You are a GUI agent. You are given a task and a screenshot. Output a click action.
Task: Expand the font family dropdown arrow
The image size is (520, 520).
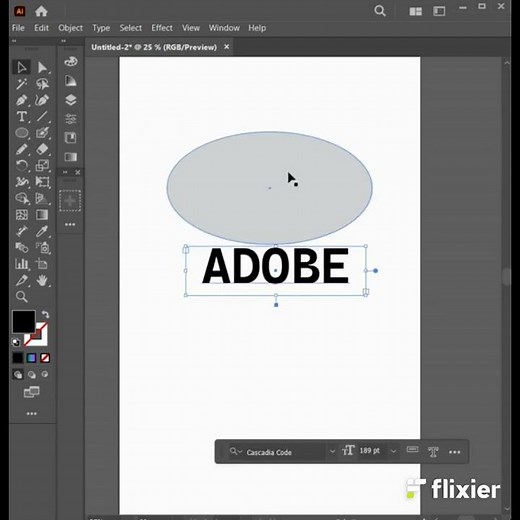332,451
